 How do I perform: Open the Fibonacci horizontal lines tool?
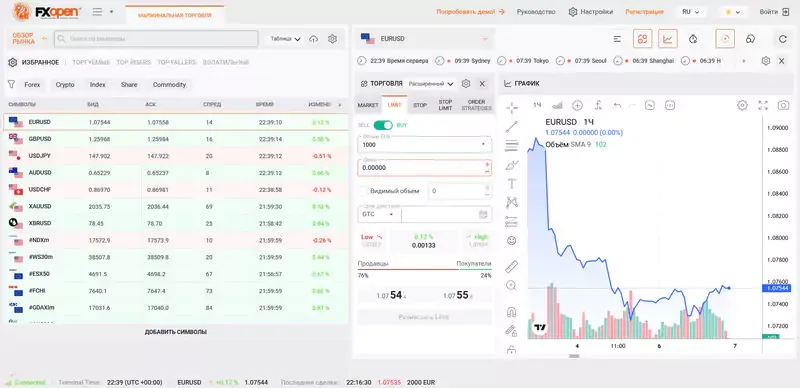[x=511, y=146]
